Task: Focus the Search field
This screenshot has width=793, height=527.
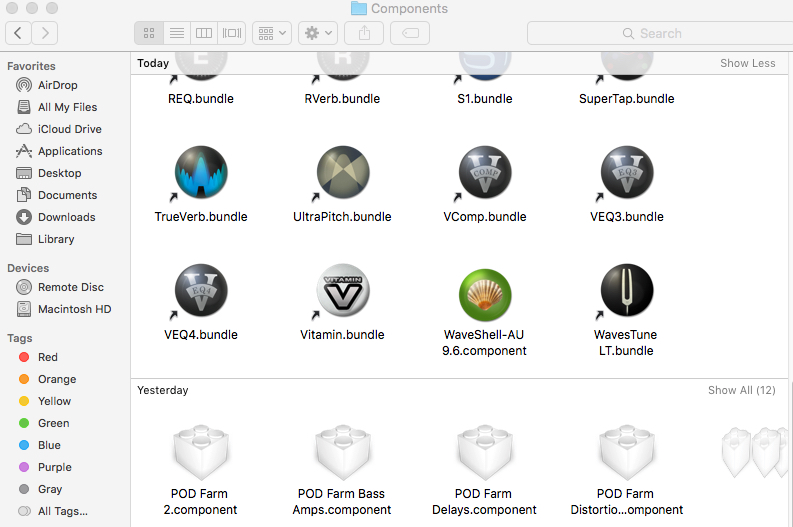Action: pyautogui.click(x=660, y=33)
